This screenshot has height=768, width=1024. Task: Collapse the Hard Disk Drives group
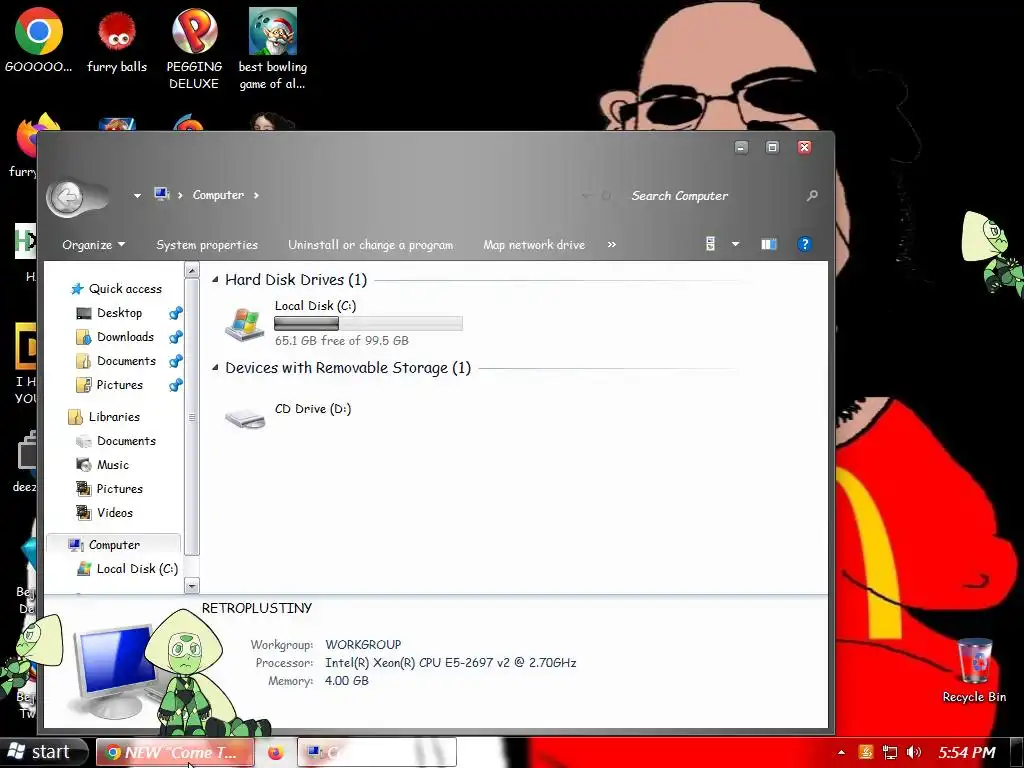coord(215,280)
